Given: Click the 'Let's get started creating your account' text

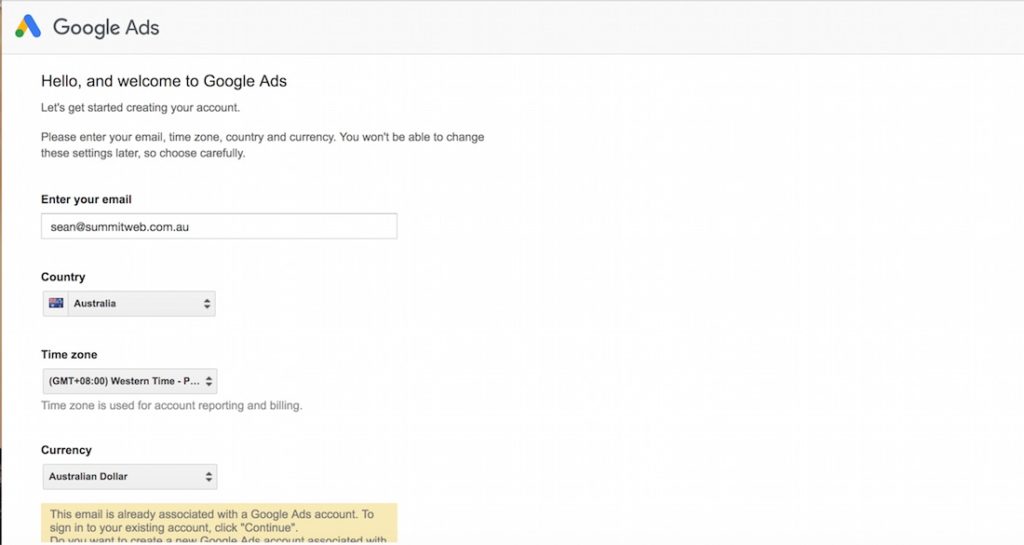Looking at the screenshot, I should click(x=140, y=108).
